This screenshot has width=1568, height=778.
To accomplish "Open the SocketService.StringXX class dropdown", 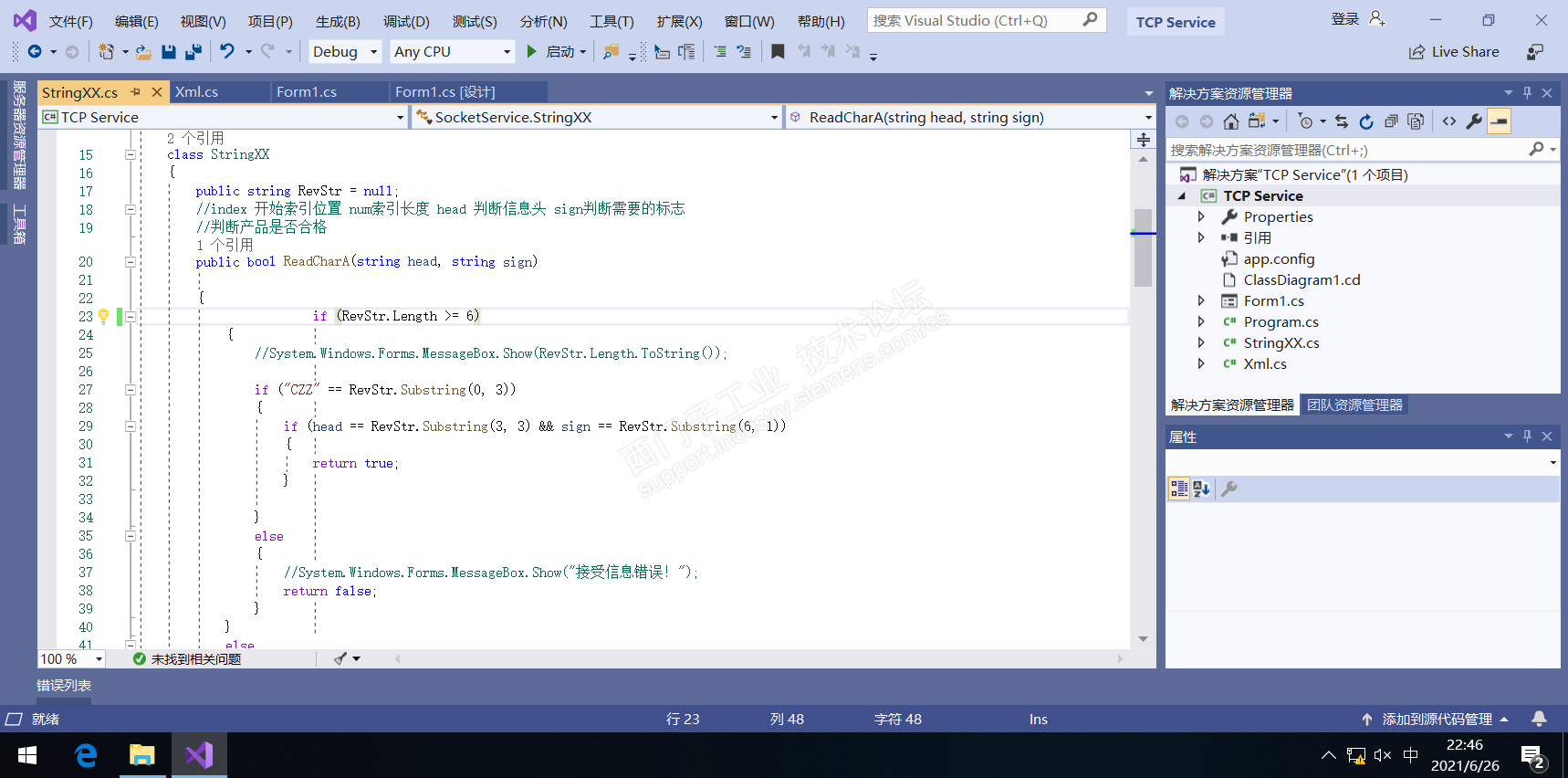I will pos(596,117).
